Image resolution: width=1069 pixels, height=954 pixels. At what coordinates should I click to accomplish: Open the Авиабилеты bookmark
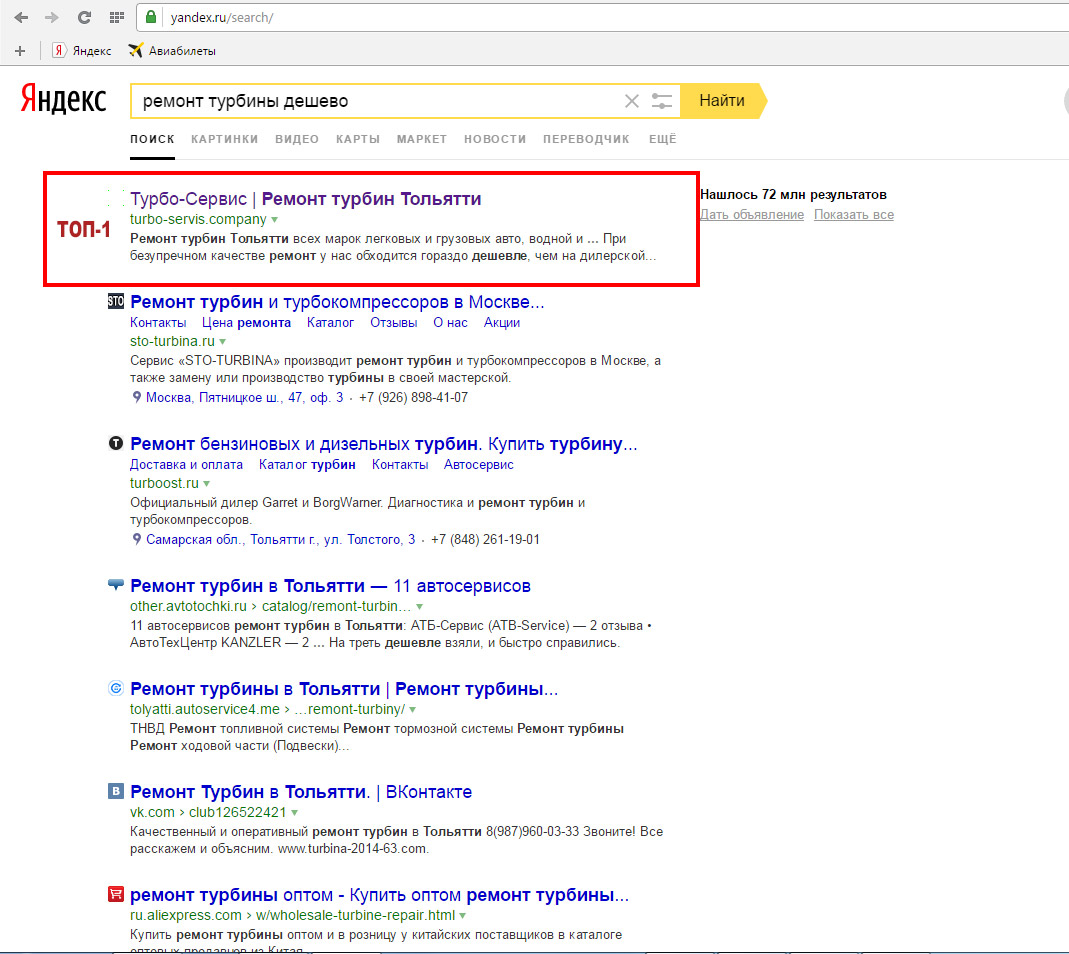point(172,50)
